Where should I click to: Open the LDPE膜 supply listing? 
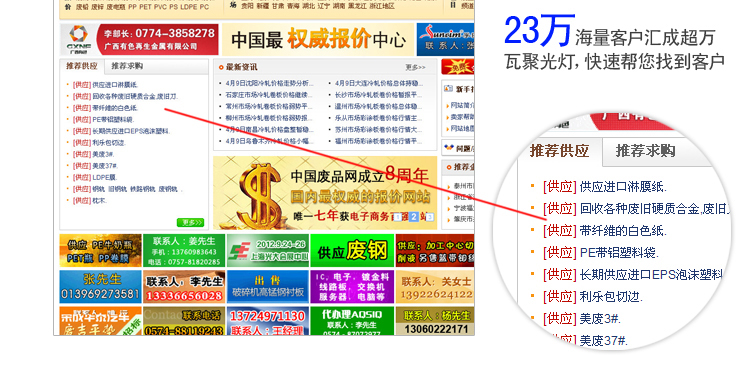(x=95, y=177)
